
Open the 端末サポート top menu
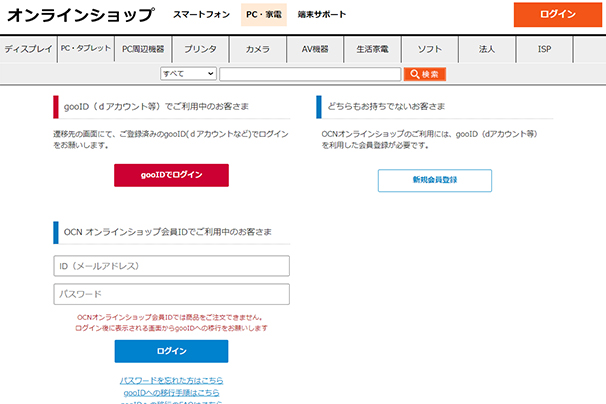click(x=322, y=15)
